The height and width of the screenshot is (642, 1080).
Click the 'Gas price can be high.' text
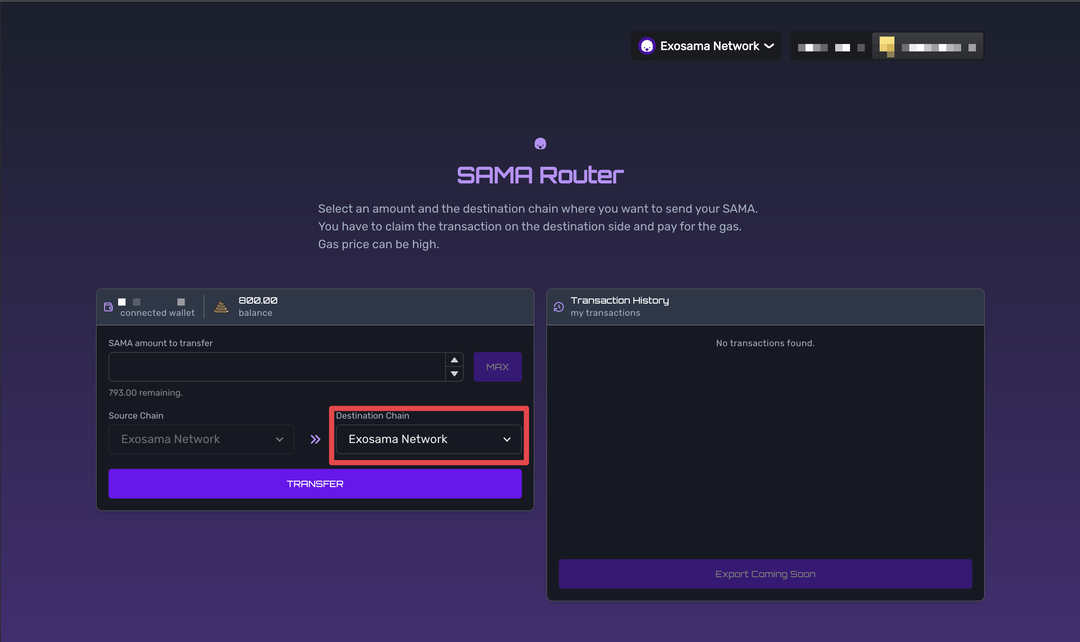[x=378, y=245]
